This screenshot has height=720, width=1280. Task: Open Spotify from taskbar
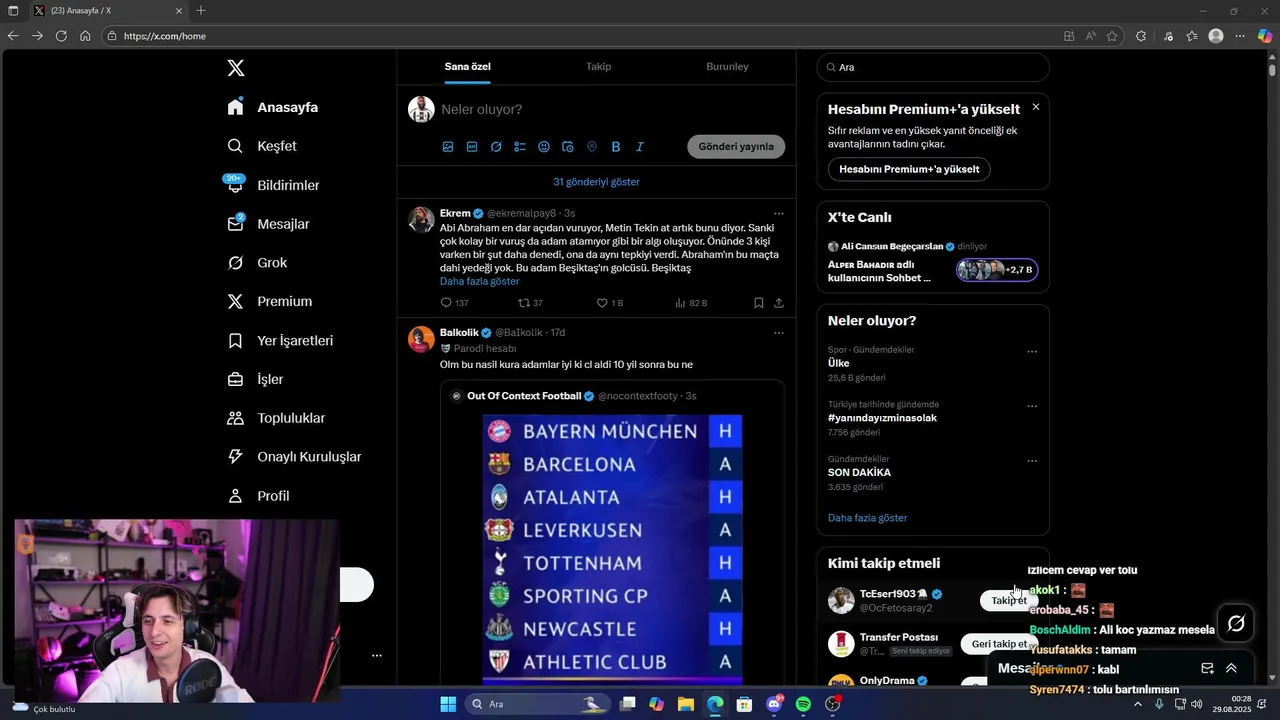[803, 704]
